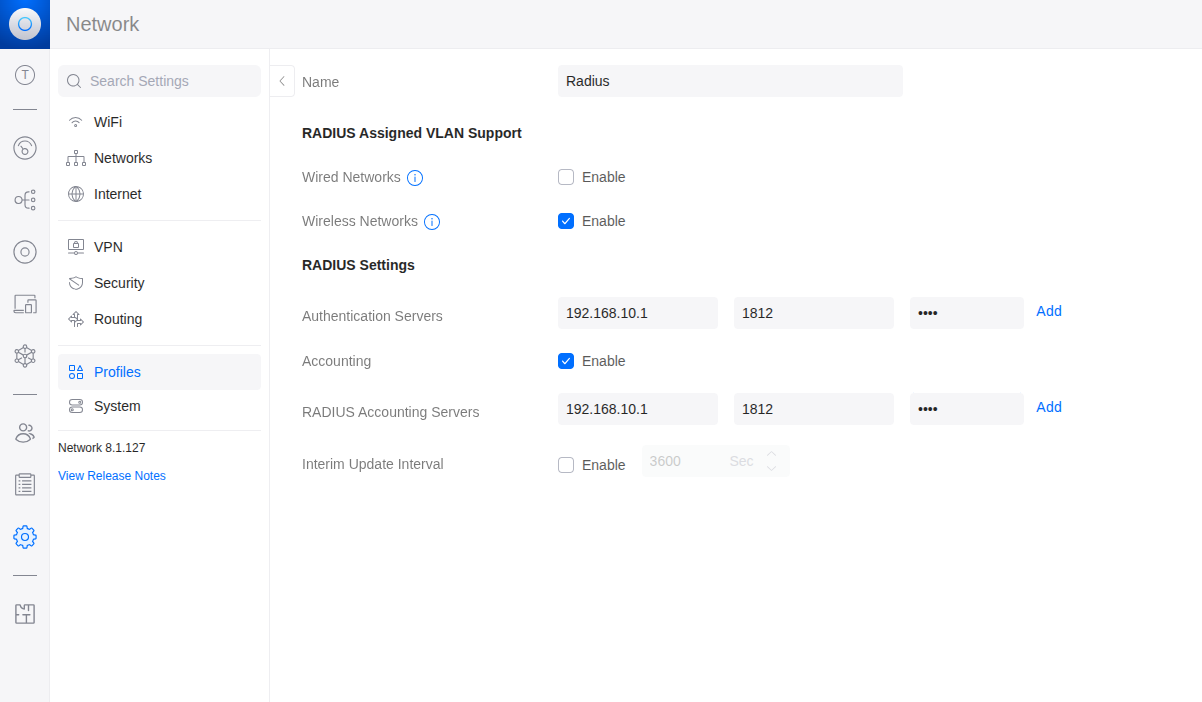Click the Network 8.1.127 version text
The width and height of the screenshot is (1202, 702).
[x=102, y=448]
